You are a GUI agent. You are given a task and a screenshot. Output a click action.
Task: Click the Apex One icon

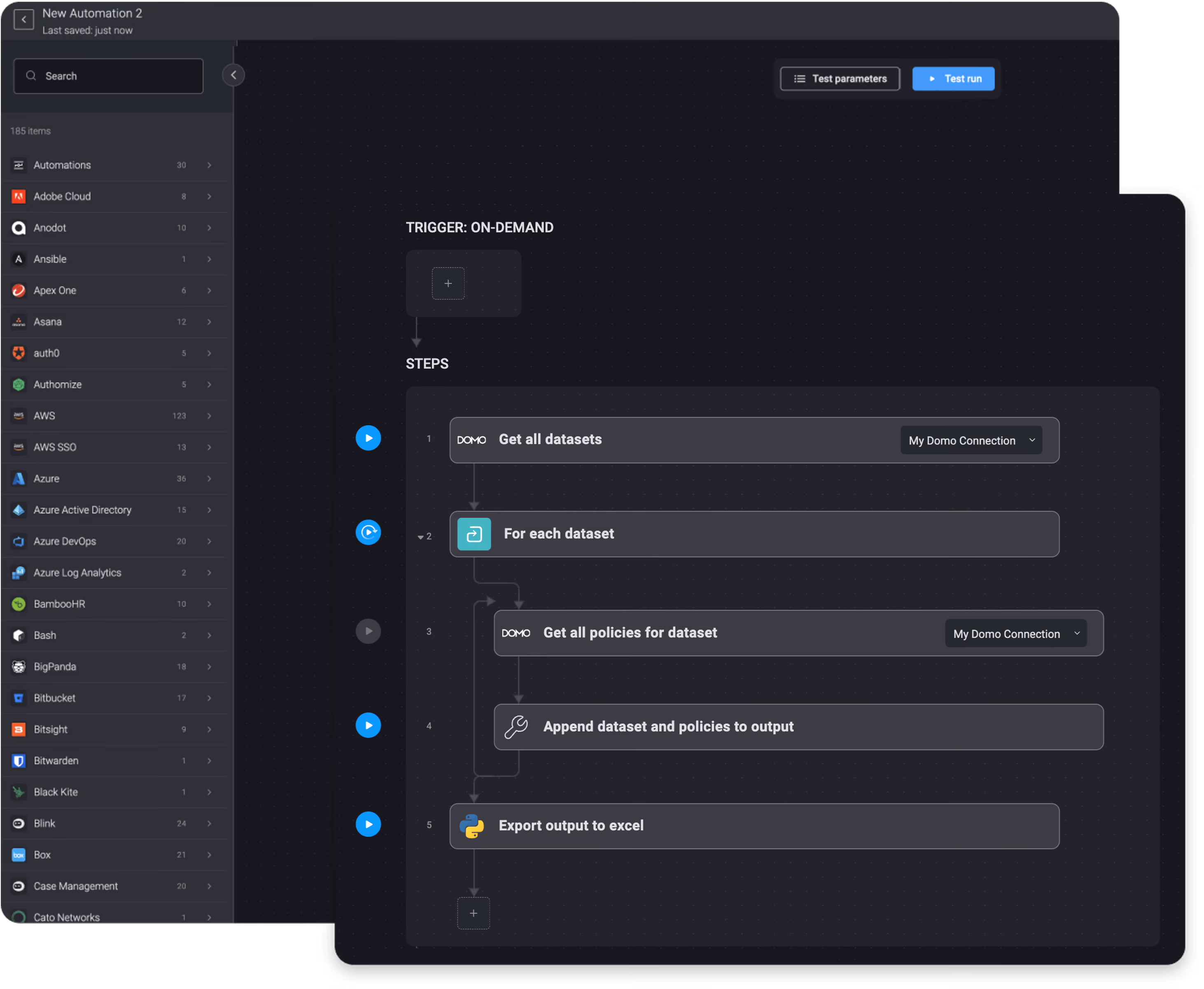(x=19, y=290)
